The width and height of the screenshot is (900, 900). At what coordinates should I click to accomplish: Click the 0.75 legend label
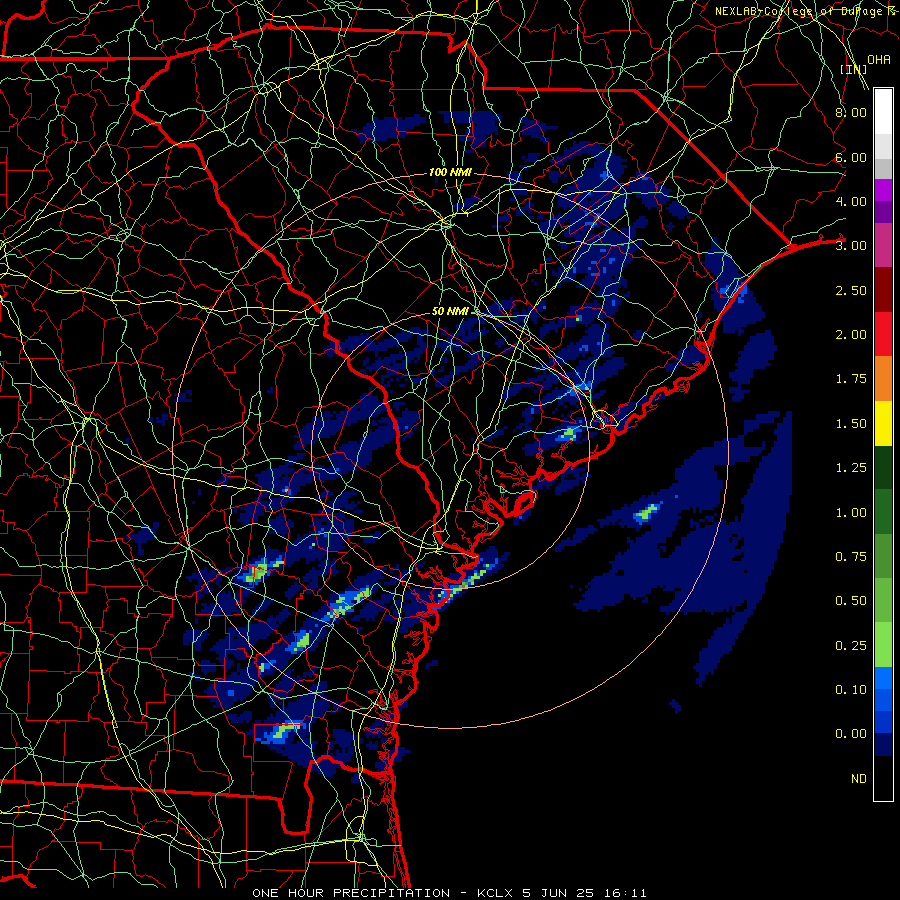851,557
